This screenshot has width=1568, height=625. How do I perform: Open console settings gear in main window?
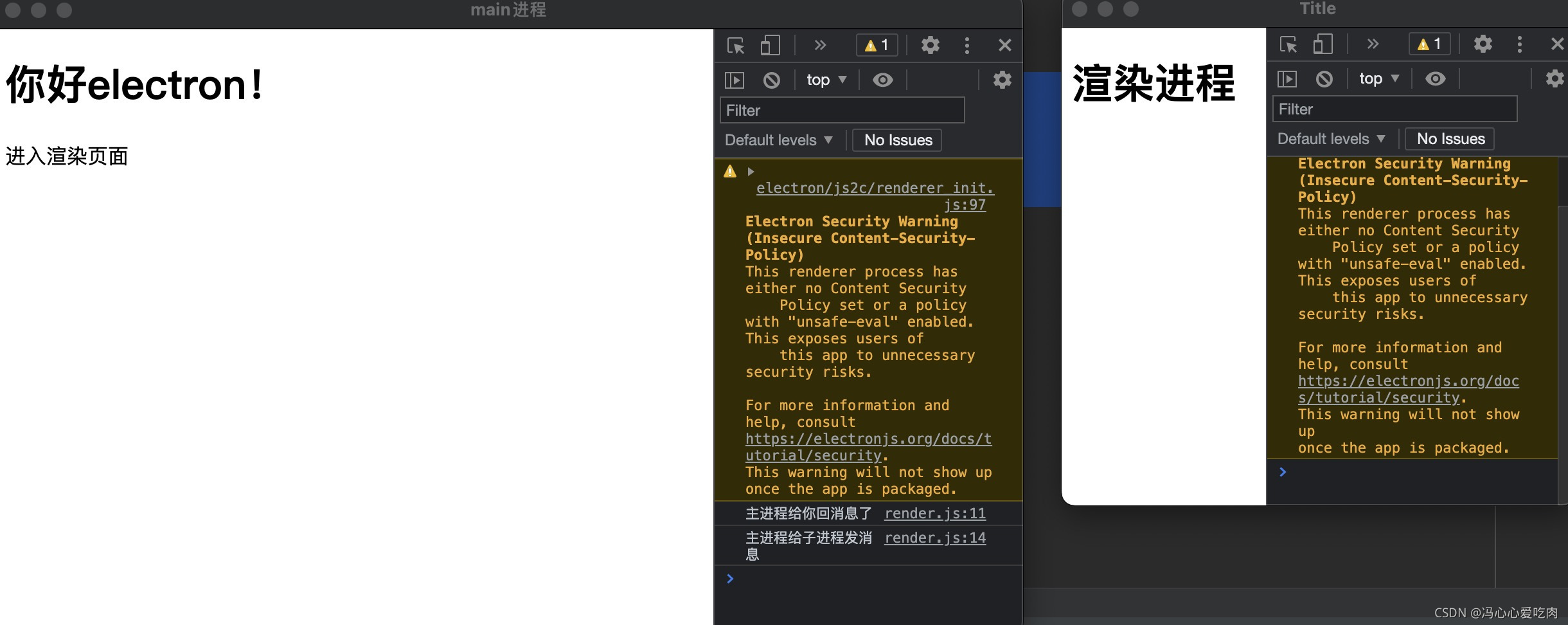click(1002, 80)
